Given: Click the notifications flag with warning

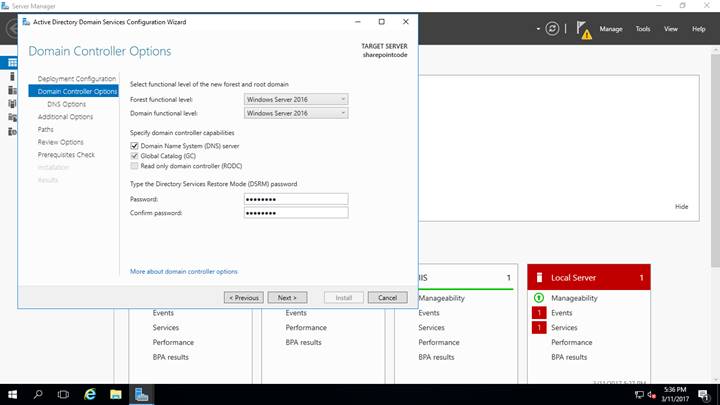Looking at the screenshot, I should [584, 29].
